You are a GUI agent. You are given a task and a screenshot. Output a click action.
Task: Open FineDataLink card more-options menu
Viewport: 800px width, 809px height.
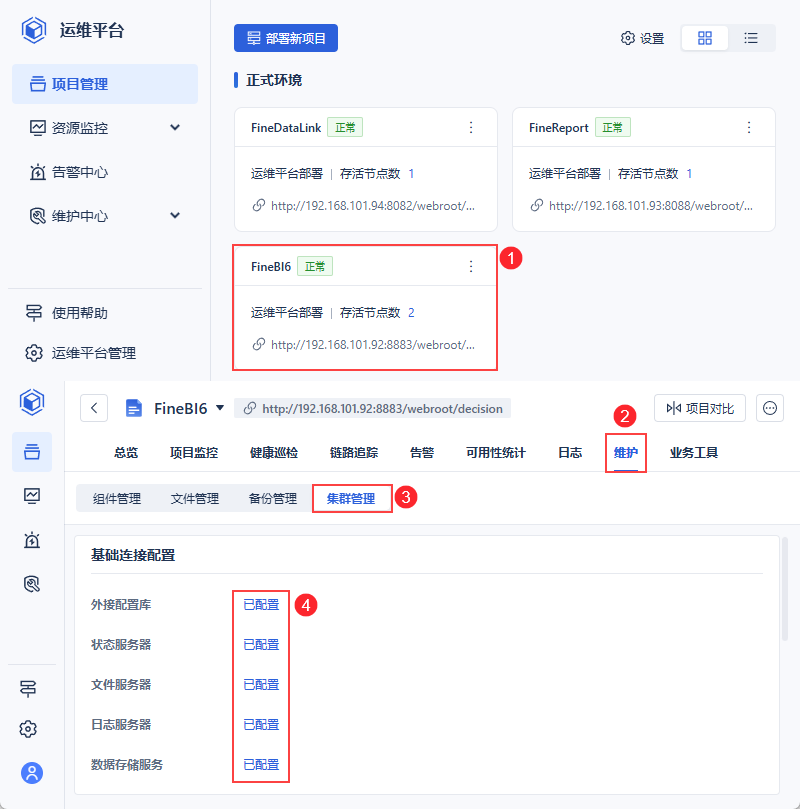coord(471,127)
